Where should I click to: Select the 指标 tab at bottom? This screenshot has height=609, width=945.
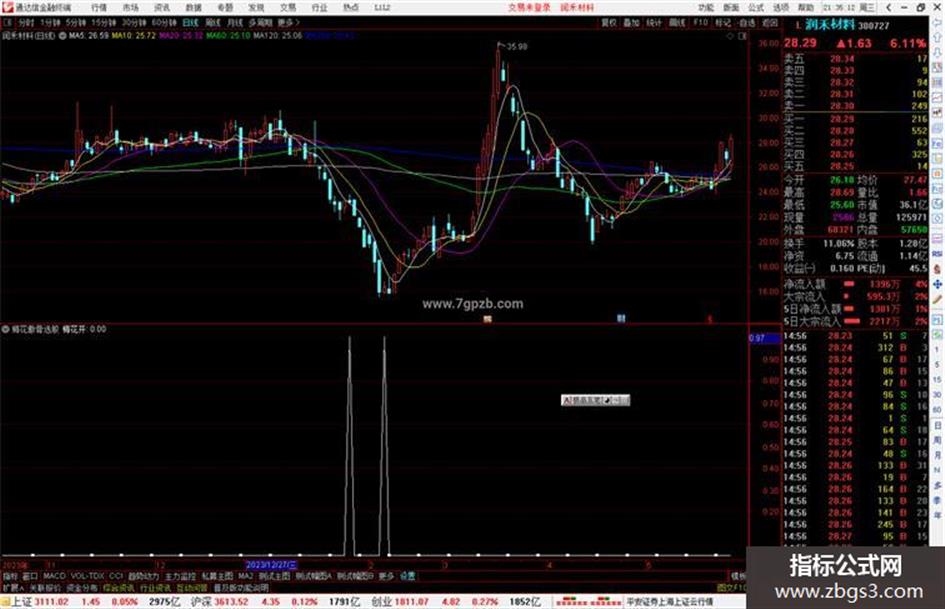click(x=10, y=576)
